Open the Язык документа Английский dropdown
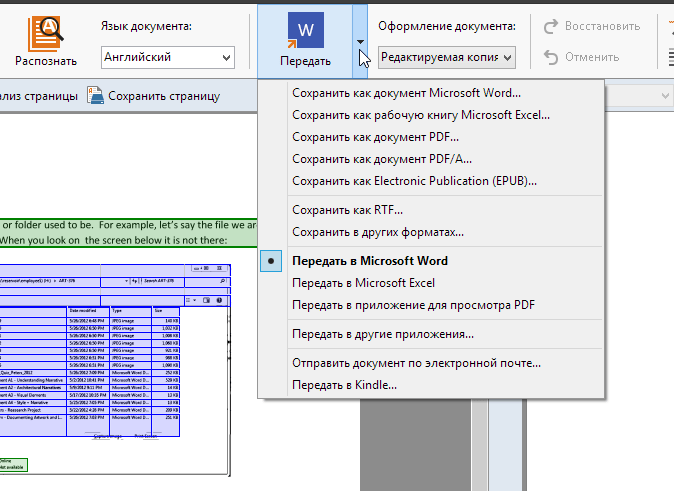This screenshot has height=491, width=674. [x=168, y=57]
